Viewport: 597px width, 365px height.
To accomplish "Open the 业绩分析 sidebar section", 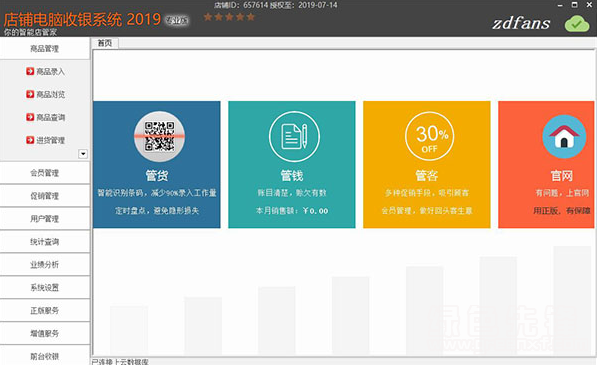I will click(45, 264).
